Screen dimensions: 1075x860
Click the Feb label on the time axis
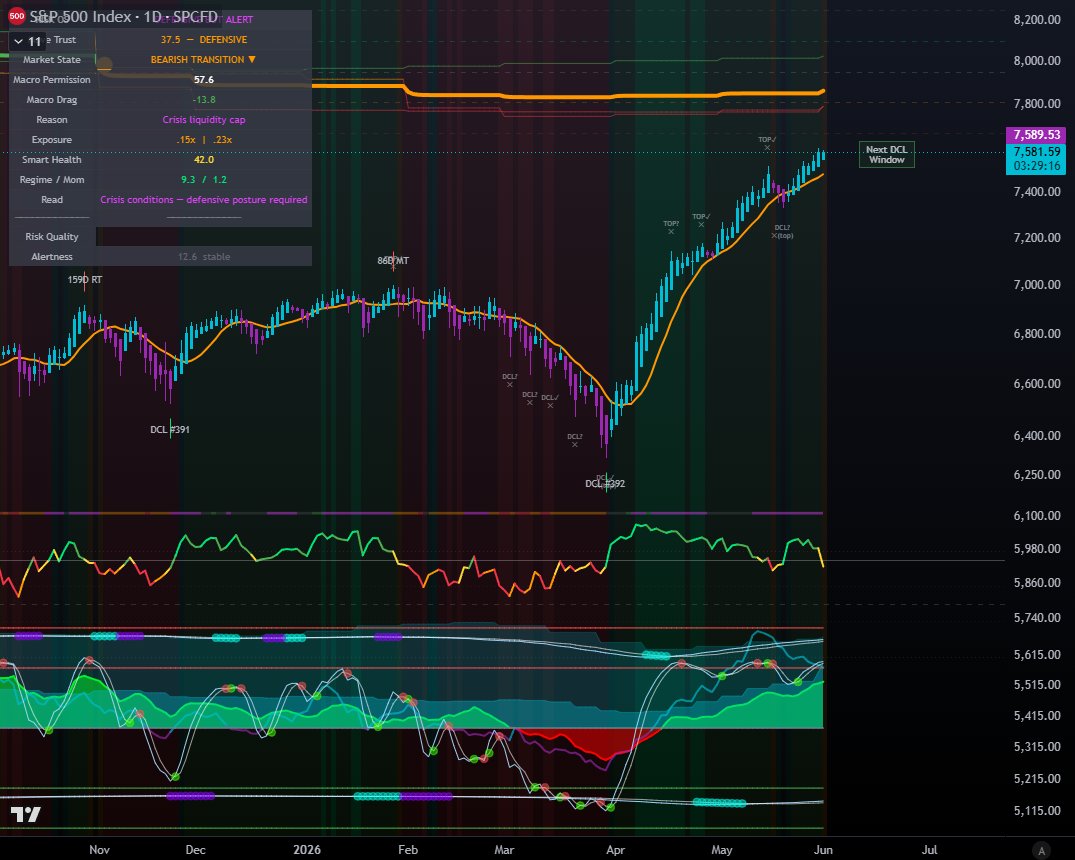coord(408,850)
